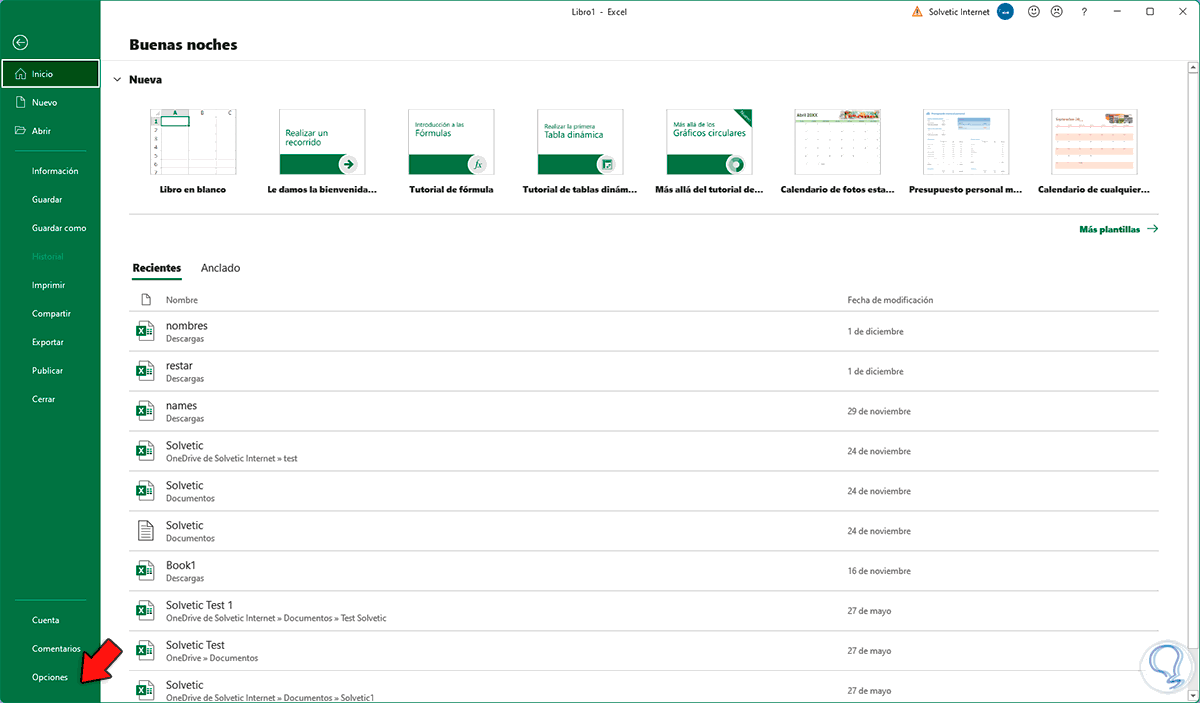Open the Solvetic Internet account name
The height and width of the screenshot is (703, 1200).
click(958, 12)
